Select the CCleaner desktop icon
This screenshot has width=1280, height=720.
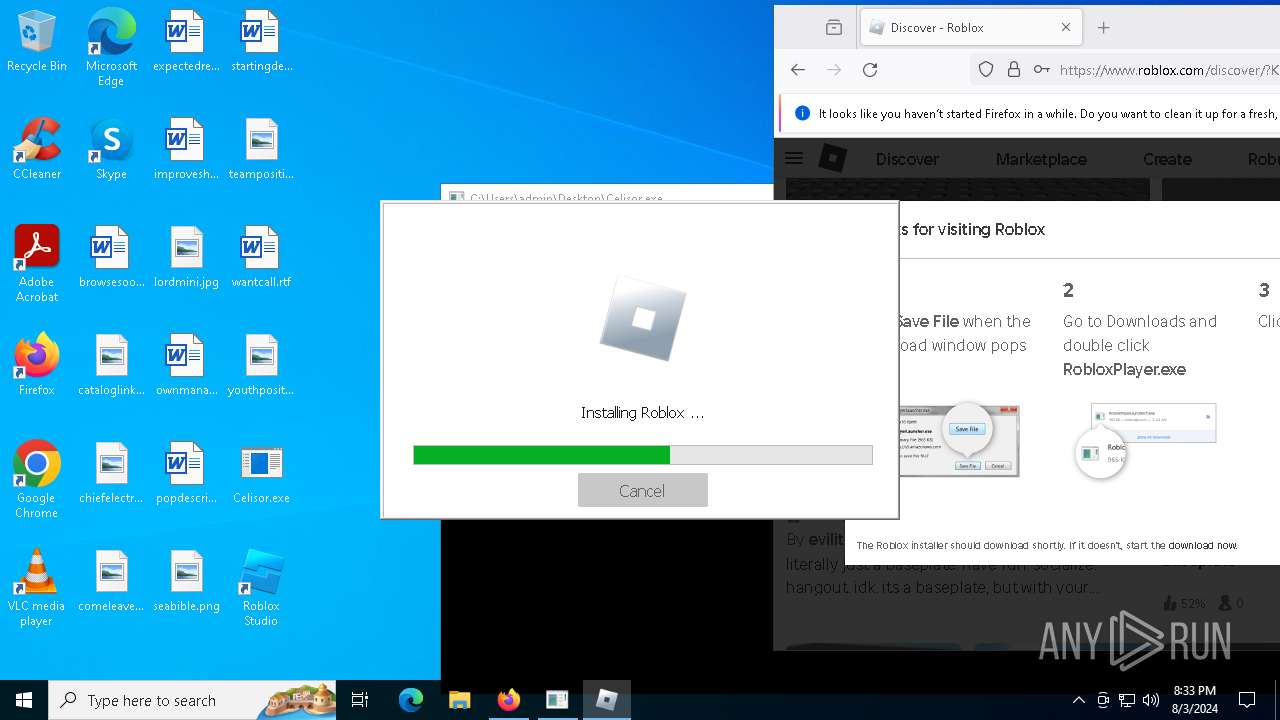(x=37, y=150)
